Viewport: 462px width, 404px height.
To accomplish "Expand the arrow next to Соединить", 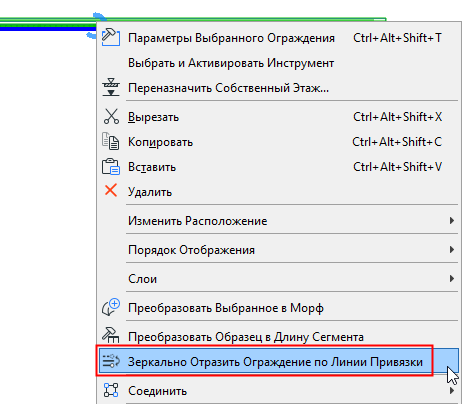I will tap(452, 390).
